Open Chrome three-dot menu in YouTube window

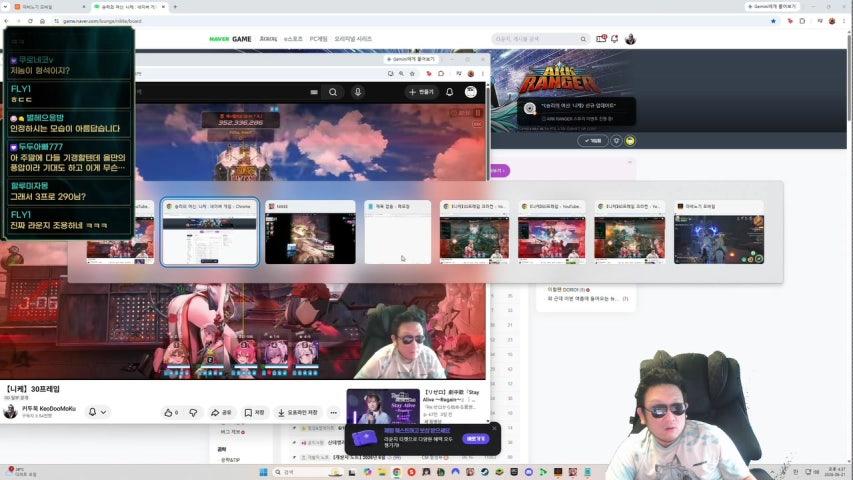(x=482, y=73)
